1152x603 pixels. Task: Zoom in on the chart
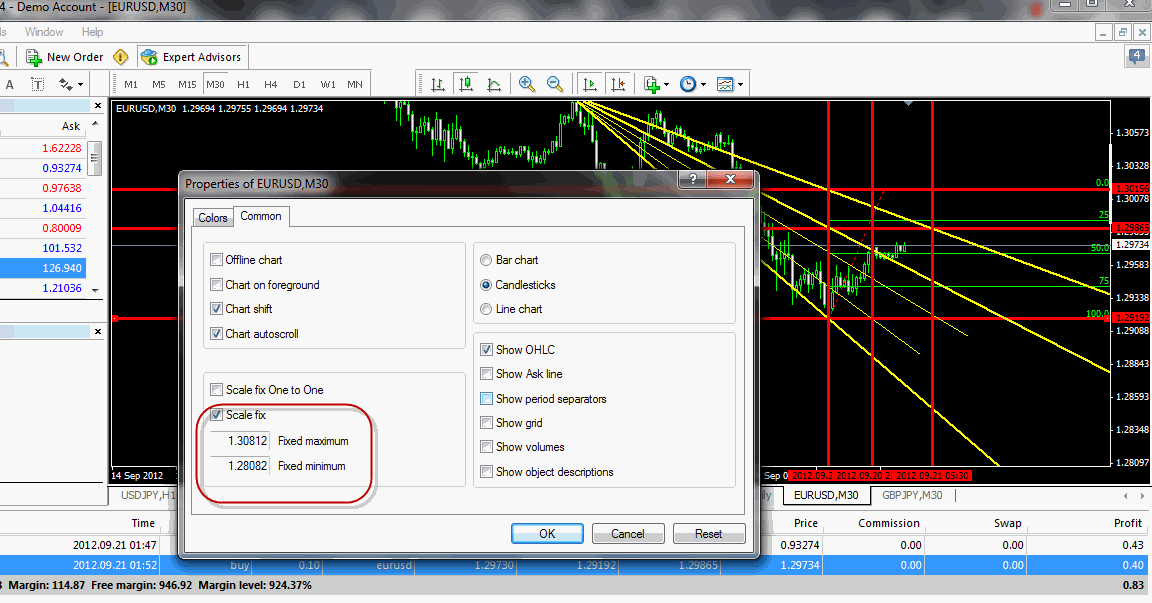527,84
